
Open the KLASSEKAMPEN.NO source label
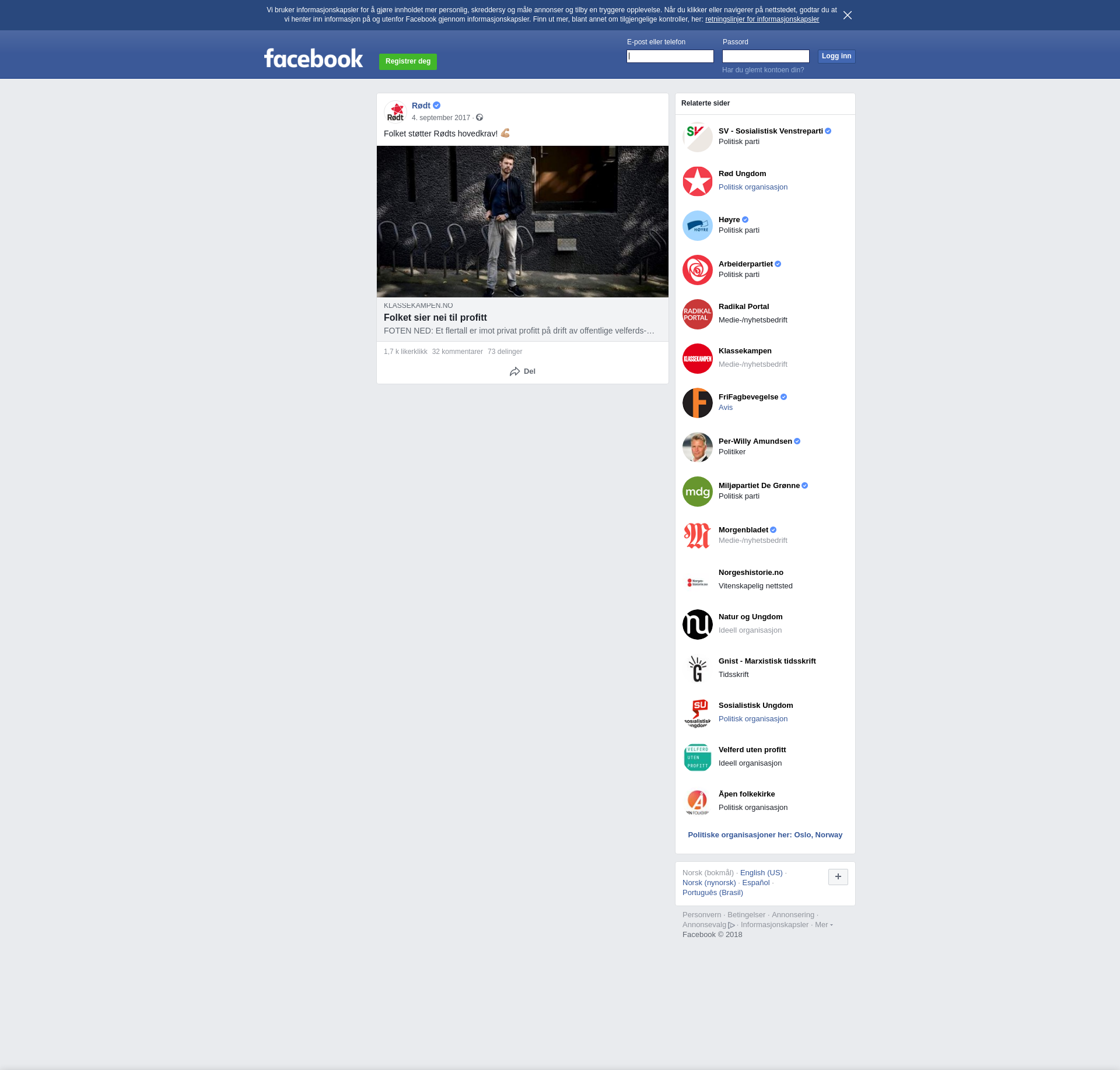point(418,306)
